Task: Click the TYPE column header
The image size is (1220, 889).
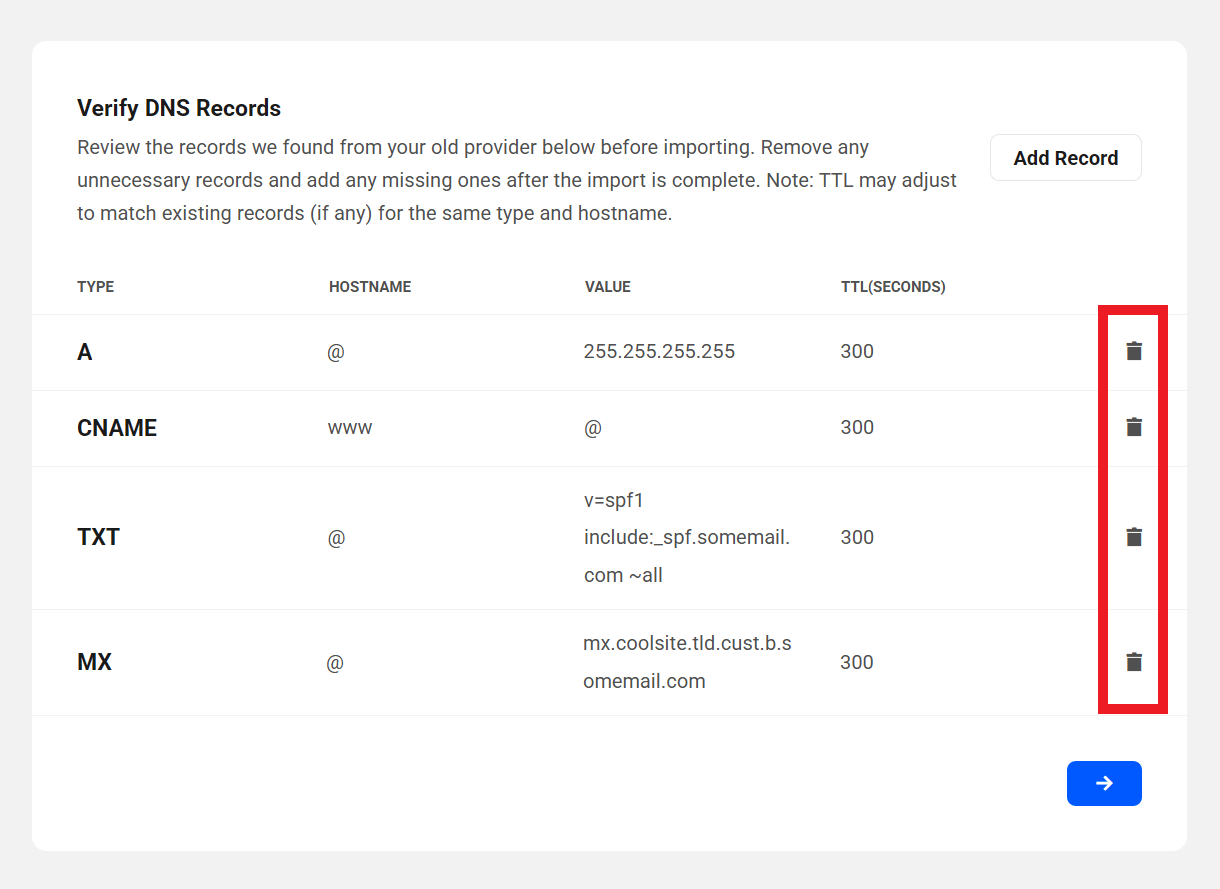Action: (x=96, y=287)
